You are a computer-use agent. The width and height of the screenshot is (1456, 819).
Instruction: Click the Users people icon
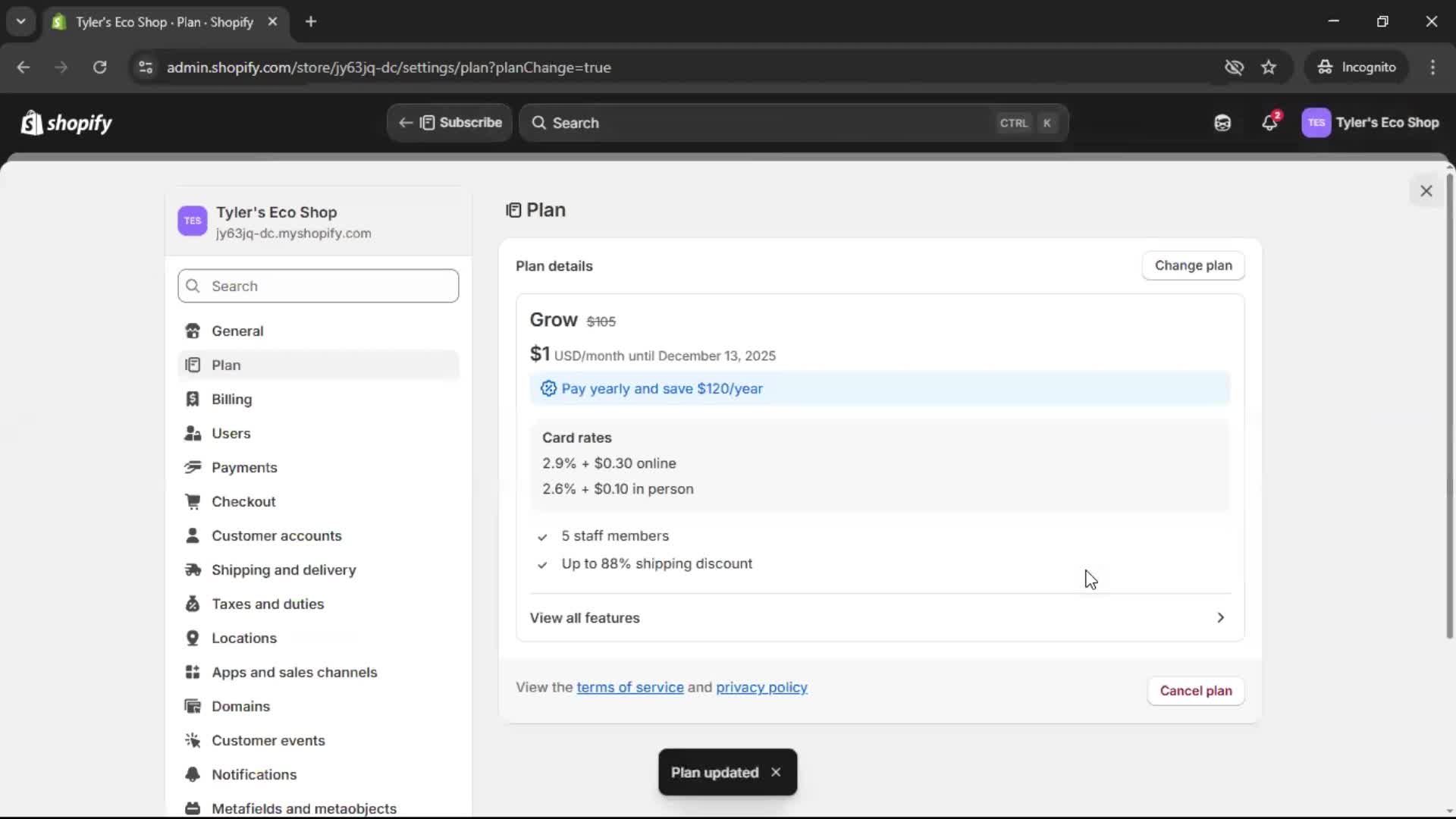pyautogui.click(x=193, y=434)
